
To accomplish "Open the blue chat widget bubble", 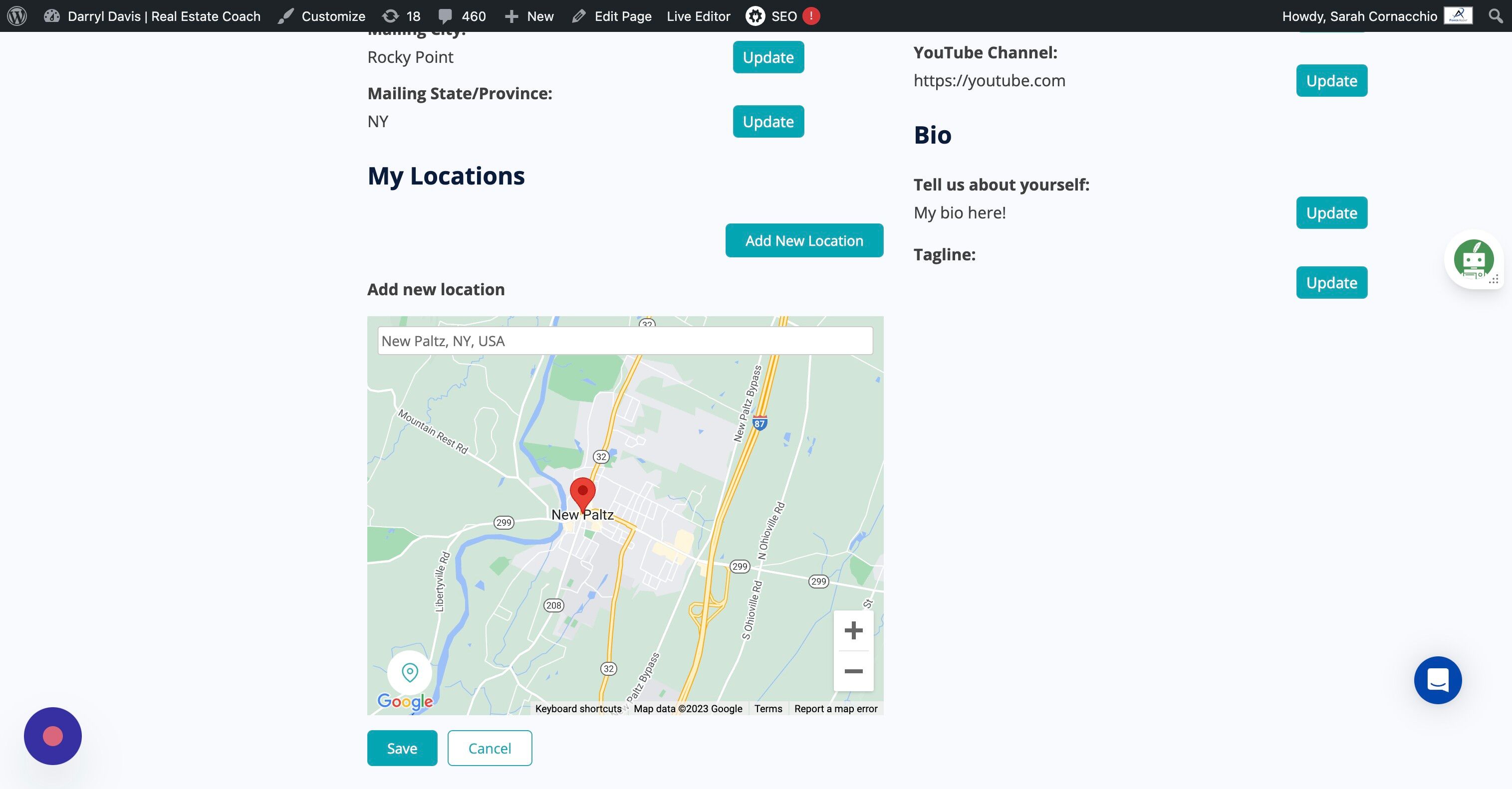I will click(1438, 680).
